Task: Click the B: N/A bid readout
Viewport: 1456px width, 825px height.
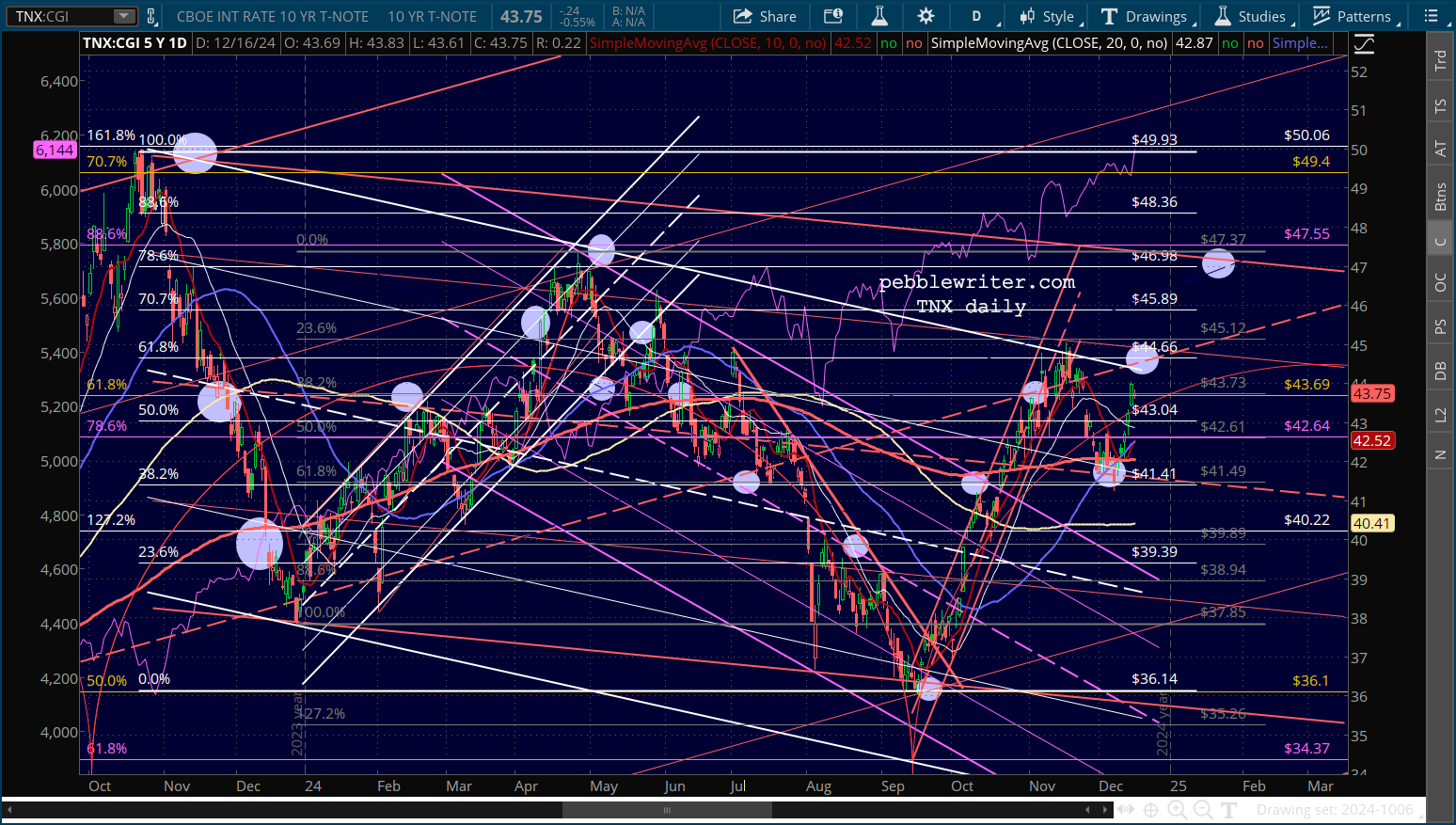Action: [628, 11]
